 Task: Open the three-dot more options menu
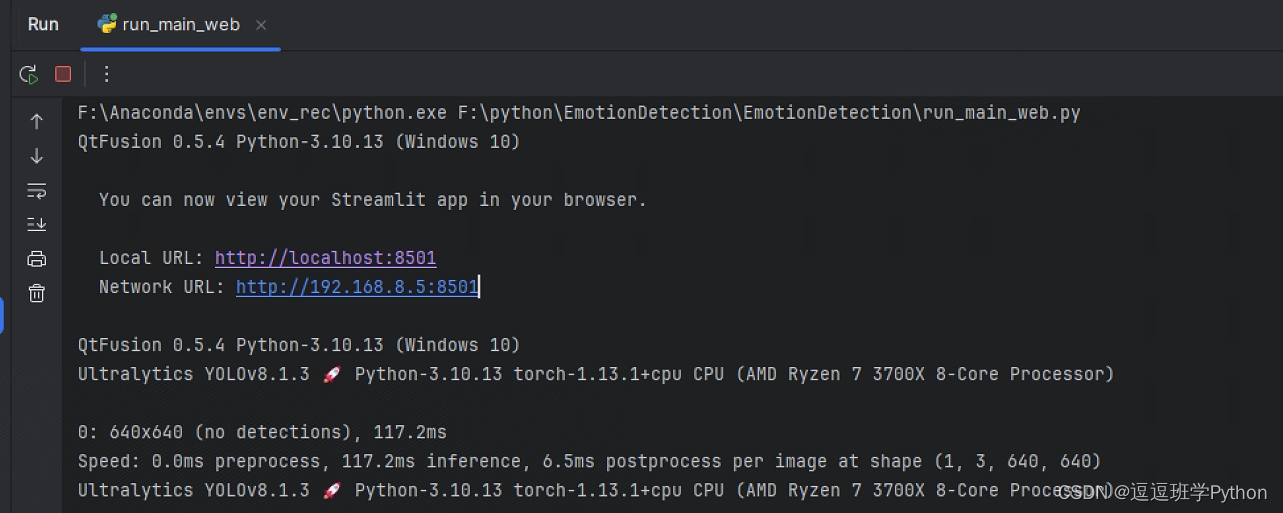(107, 74)
